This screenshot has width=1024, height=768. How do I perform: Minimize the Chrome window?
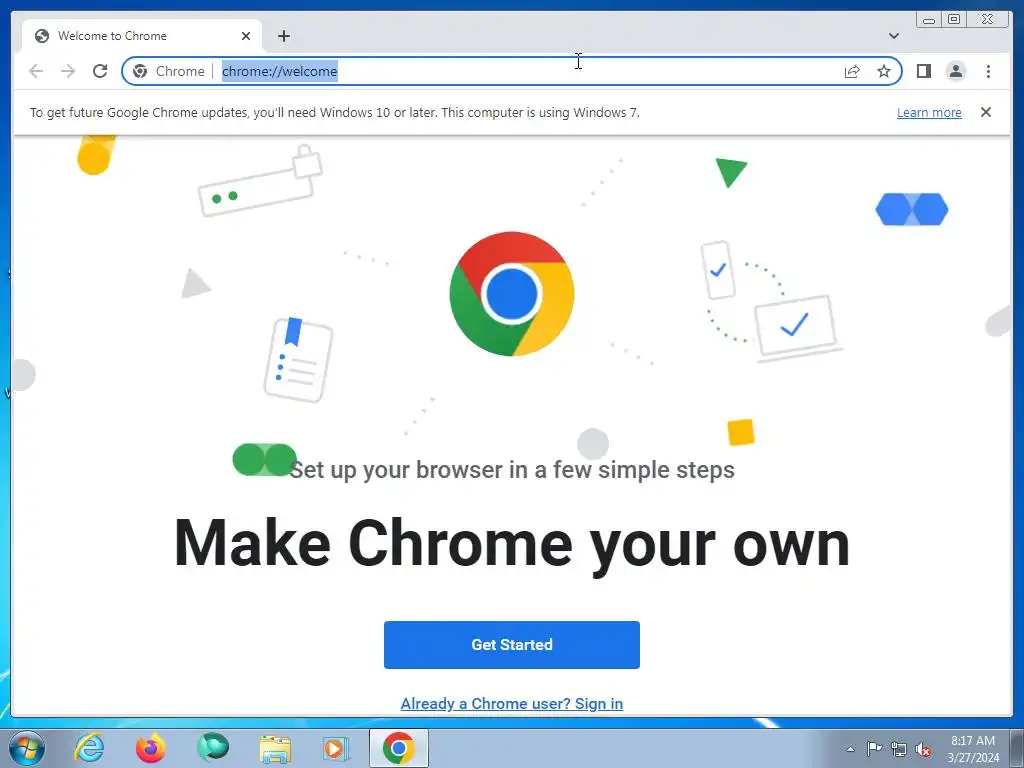point(929,20)
